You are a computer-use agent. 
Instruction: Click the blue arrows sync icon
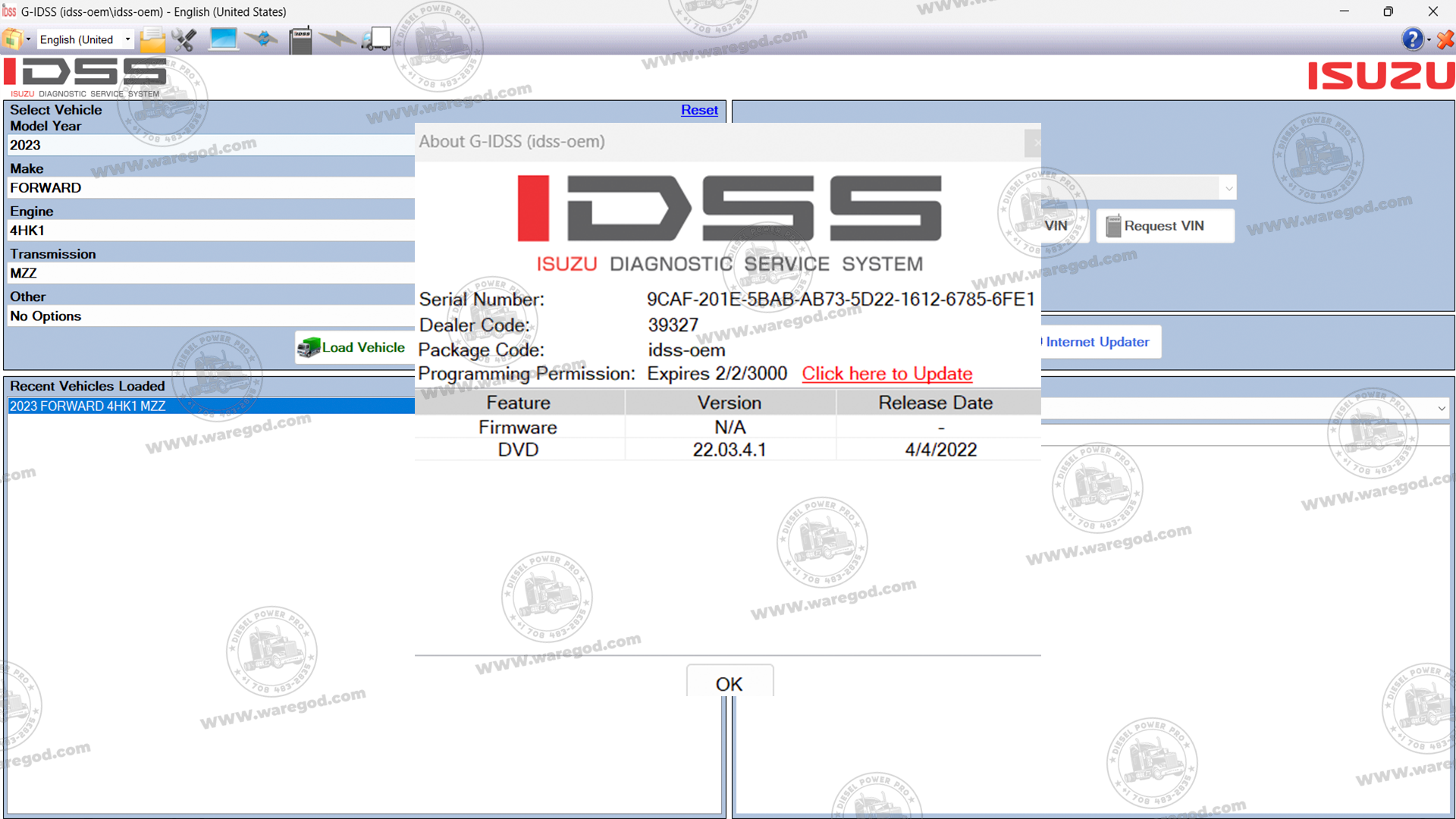coord(262,39)
